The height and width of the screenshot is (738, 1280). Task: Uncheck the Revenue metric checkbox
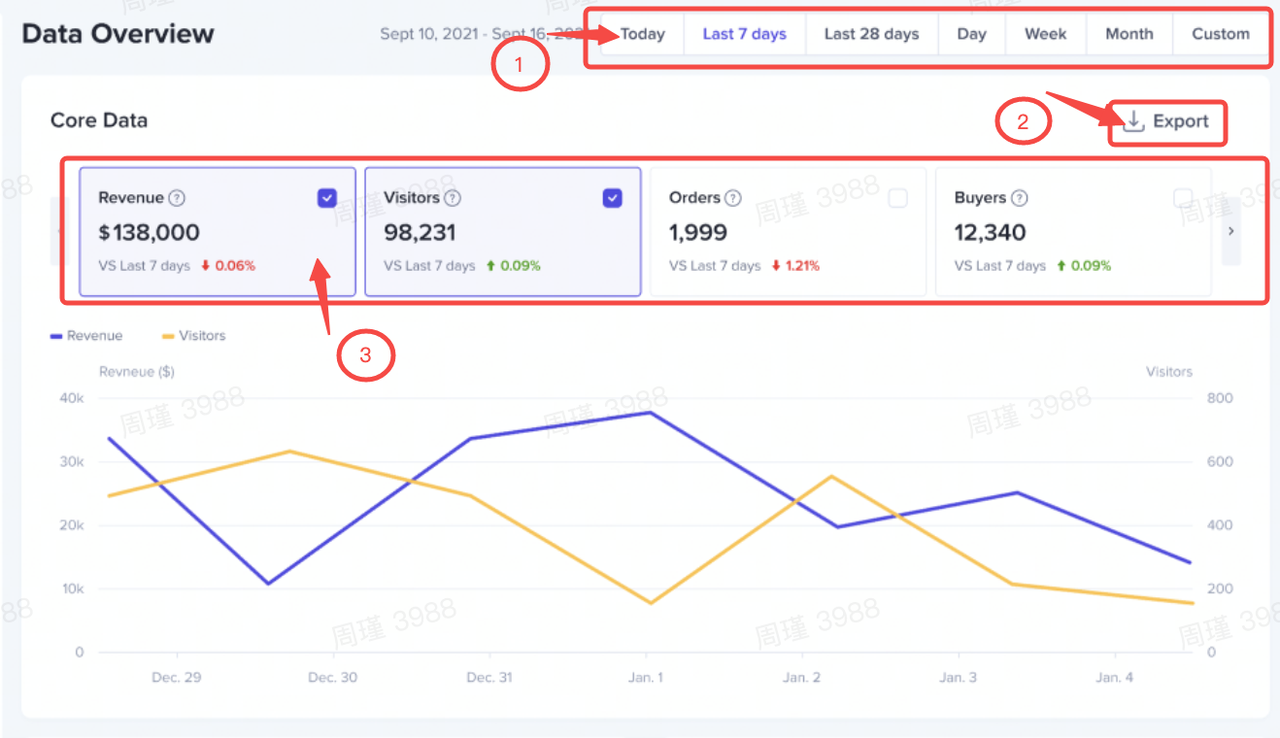[327, 198]
